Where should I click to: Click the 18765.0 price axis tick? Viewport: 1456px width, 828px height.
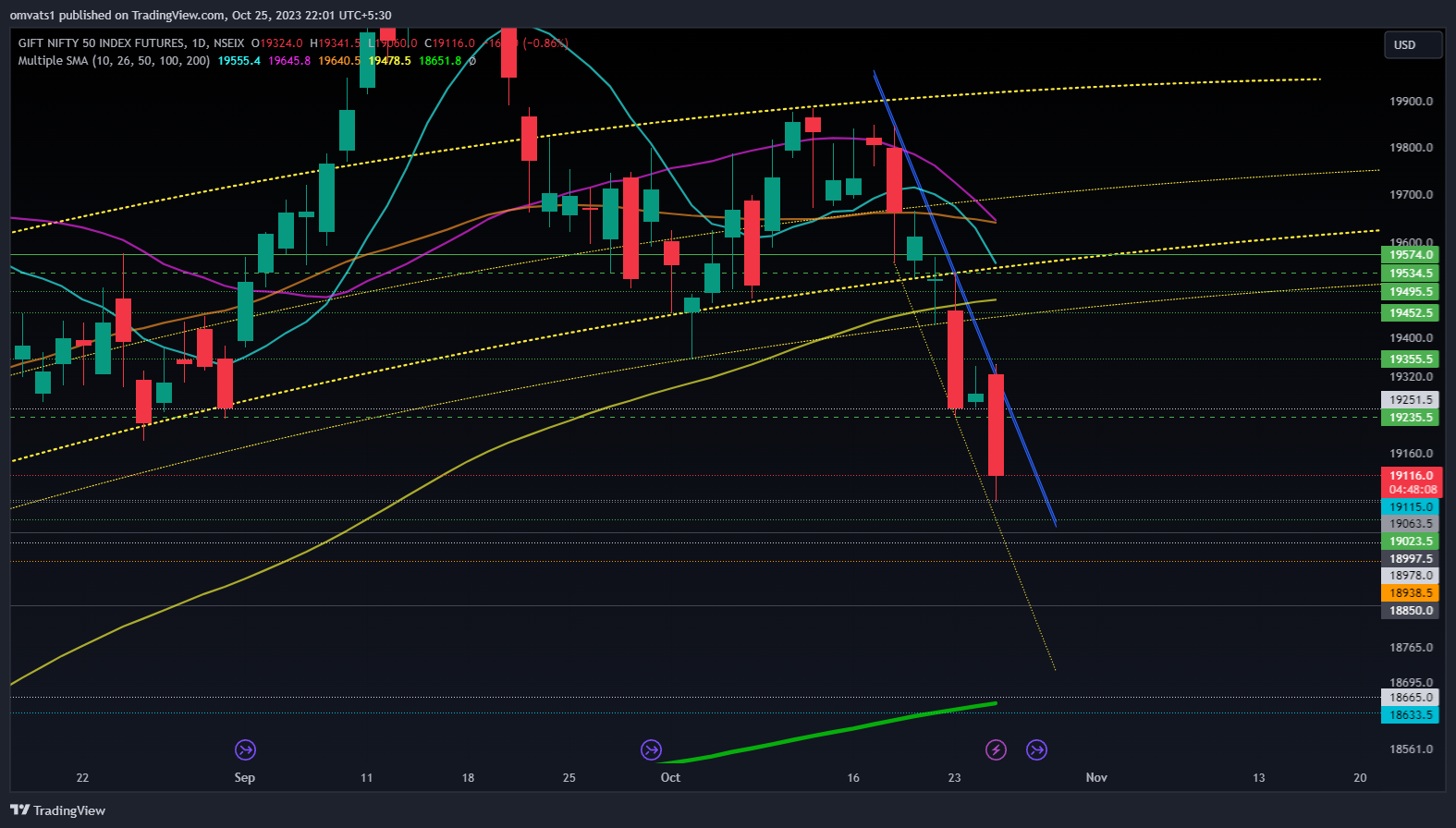coord(1412,648)
